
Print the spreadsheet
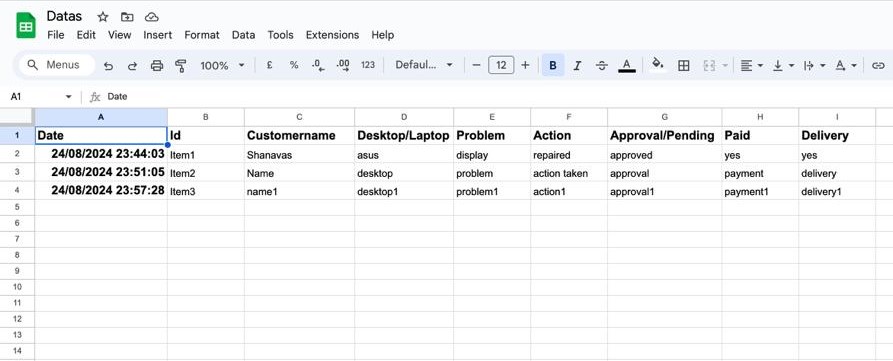click(157, 65)
